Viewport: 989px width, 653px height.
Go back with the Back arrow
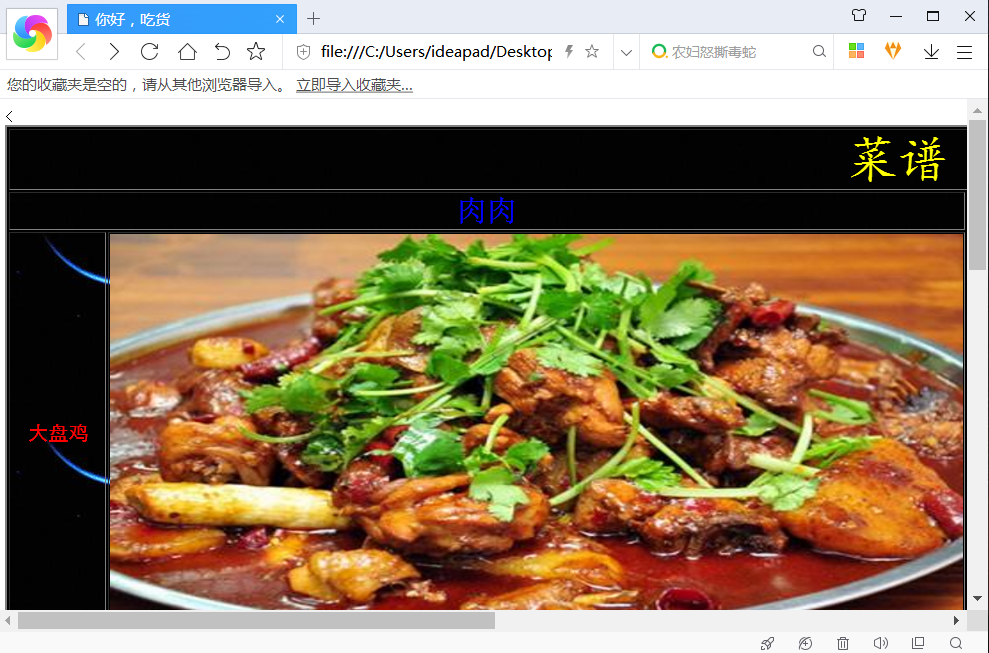point(81,52)
